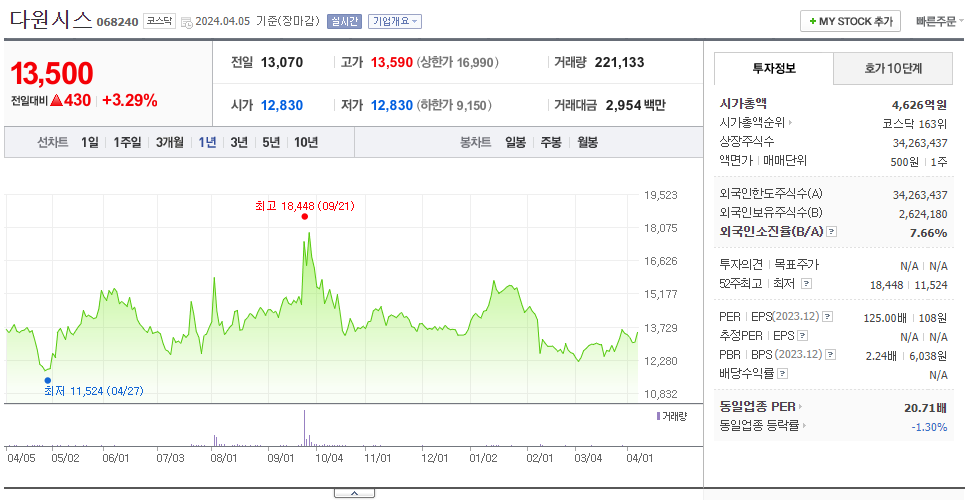This screenshot has height=500, width=968.
Task: Click the help icon beside 배당수익률
Action: pos(782,373)
